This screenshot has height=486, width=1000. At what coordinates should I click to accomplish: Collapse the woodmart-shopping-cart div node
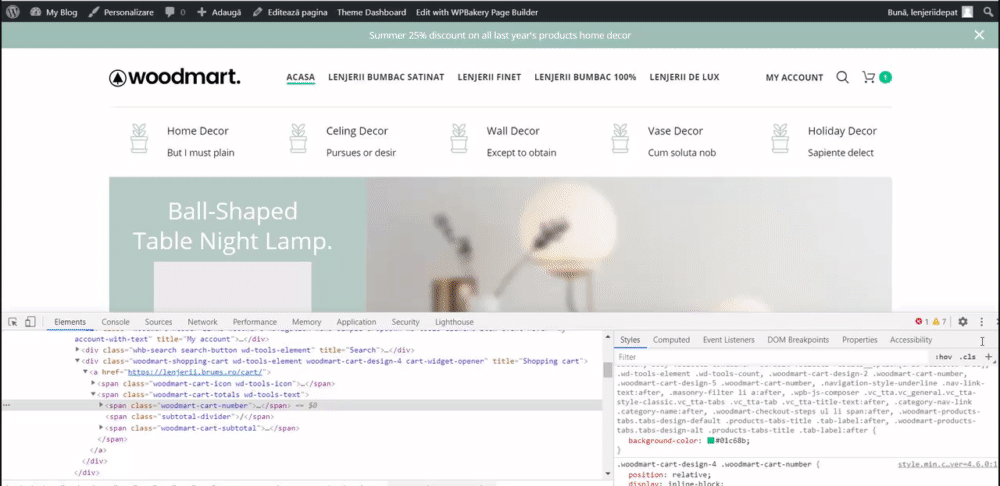(78, 361)
